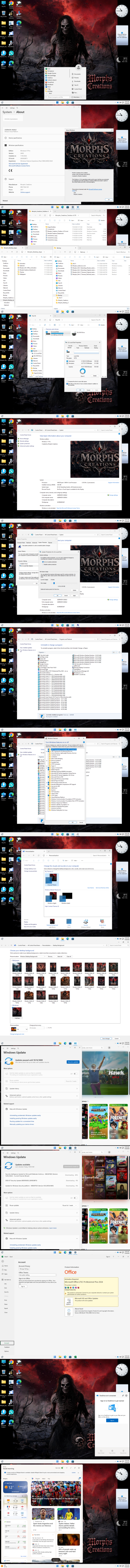Click the About Word button
The width and height of the screenshot is (130, 1568).
pos(69,1312)
